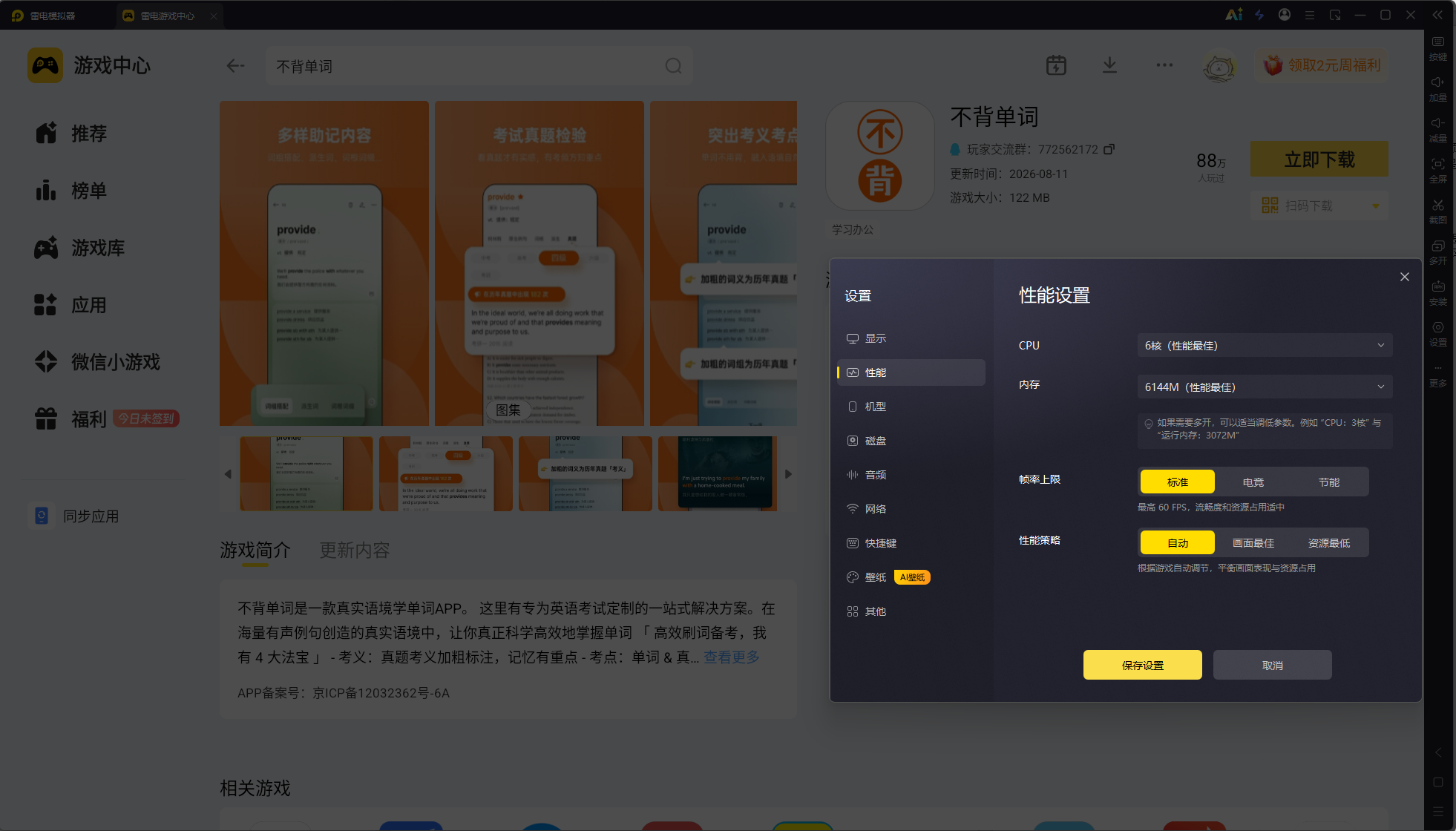Expand the 扫码下载 dropdown arrow

(1376, 206)
